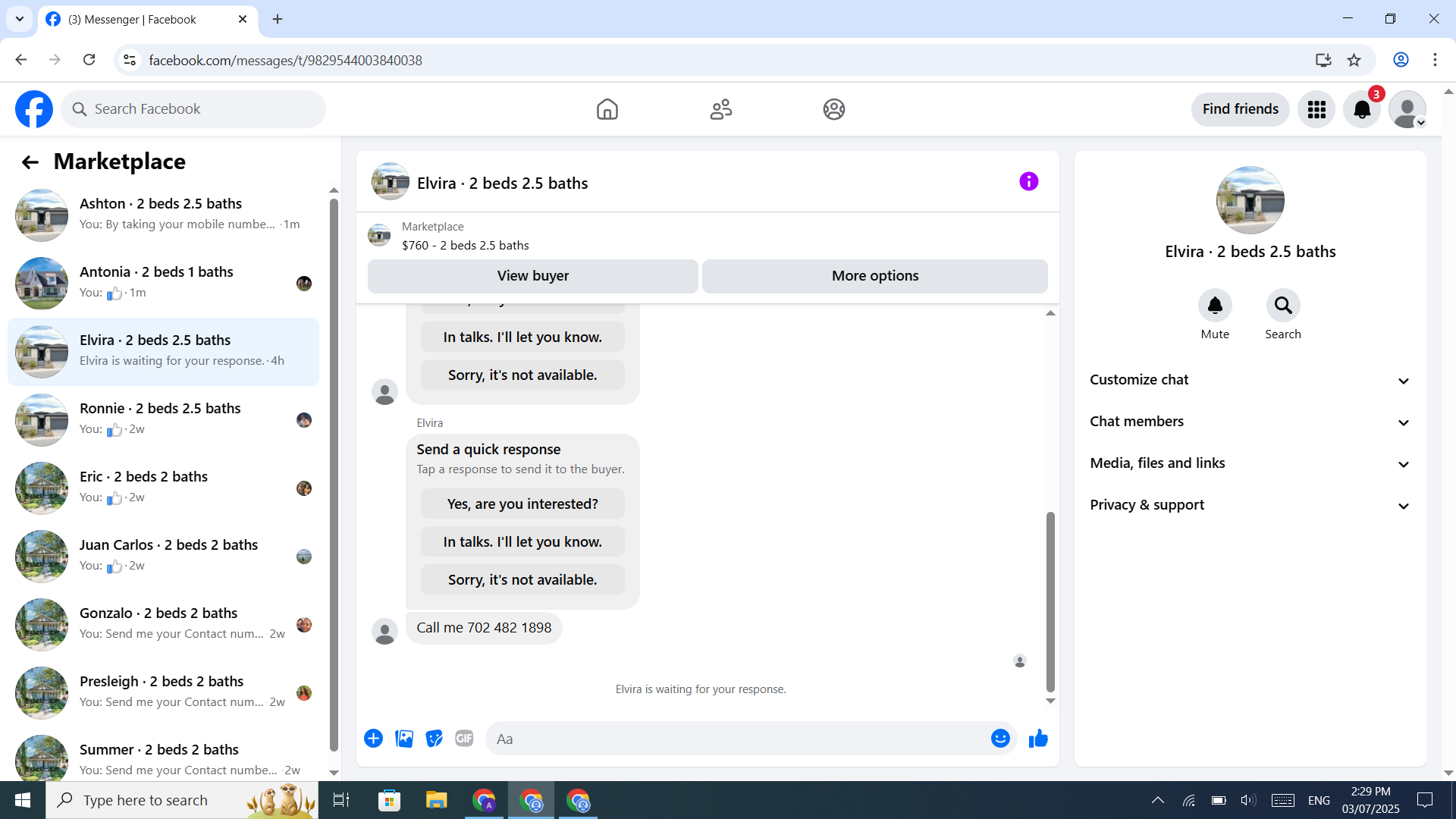
Task: Expand Customize chat section
Action: coord(1250,380)
